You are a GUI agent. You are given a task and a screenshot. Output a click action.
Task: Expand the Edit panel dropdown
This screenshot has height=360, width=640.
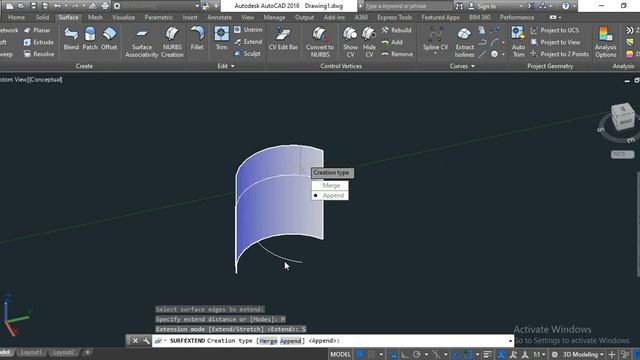[226, 66]
